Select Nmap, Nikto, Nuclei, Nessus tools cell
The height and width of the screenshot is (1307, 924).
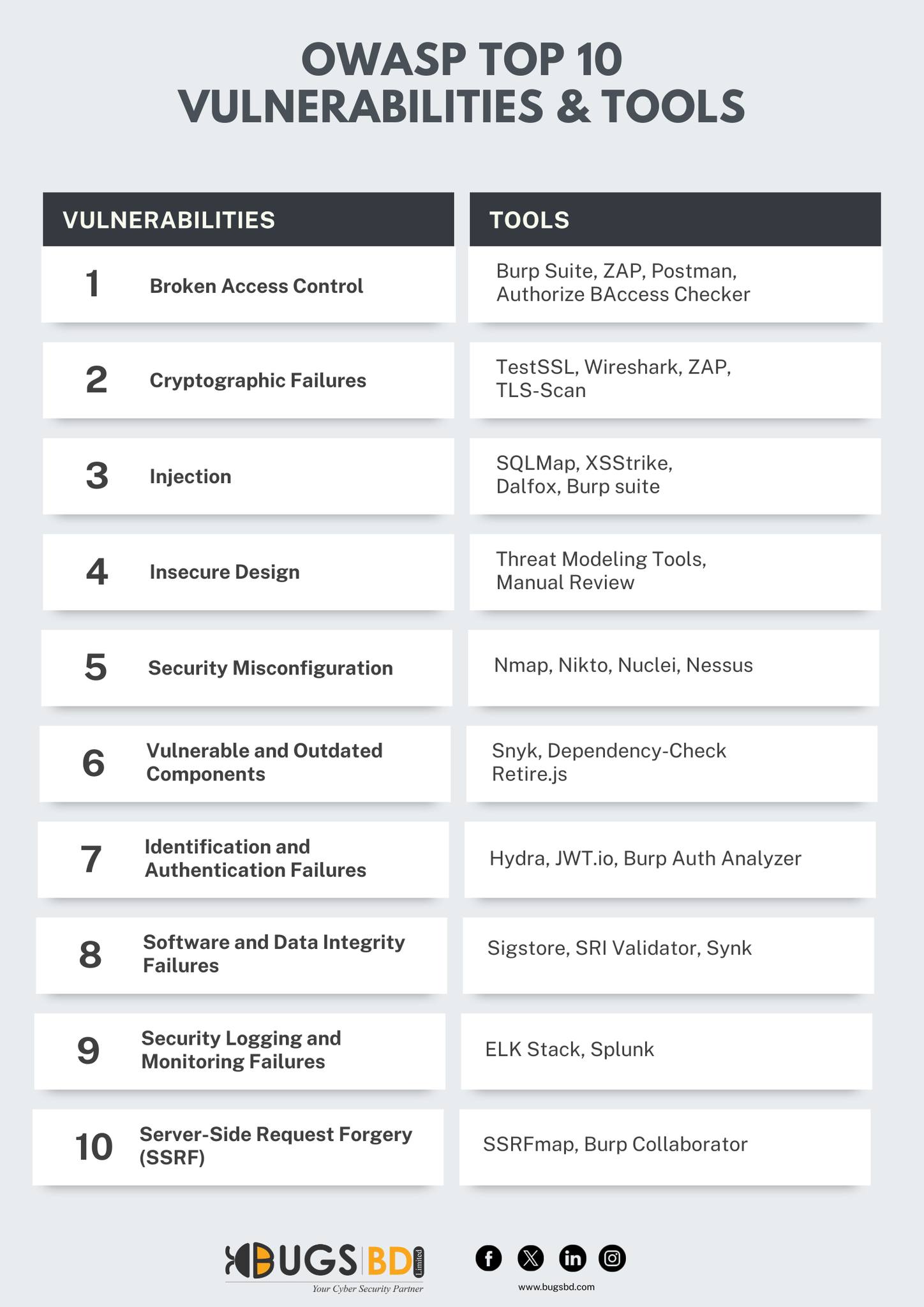(673, 668)
